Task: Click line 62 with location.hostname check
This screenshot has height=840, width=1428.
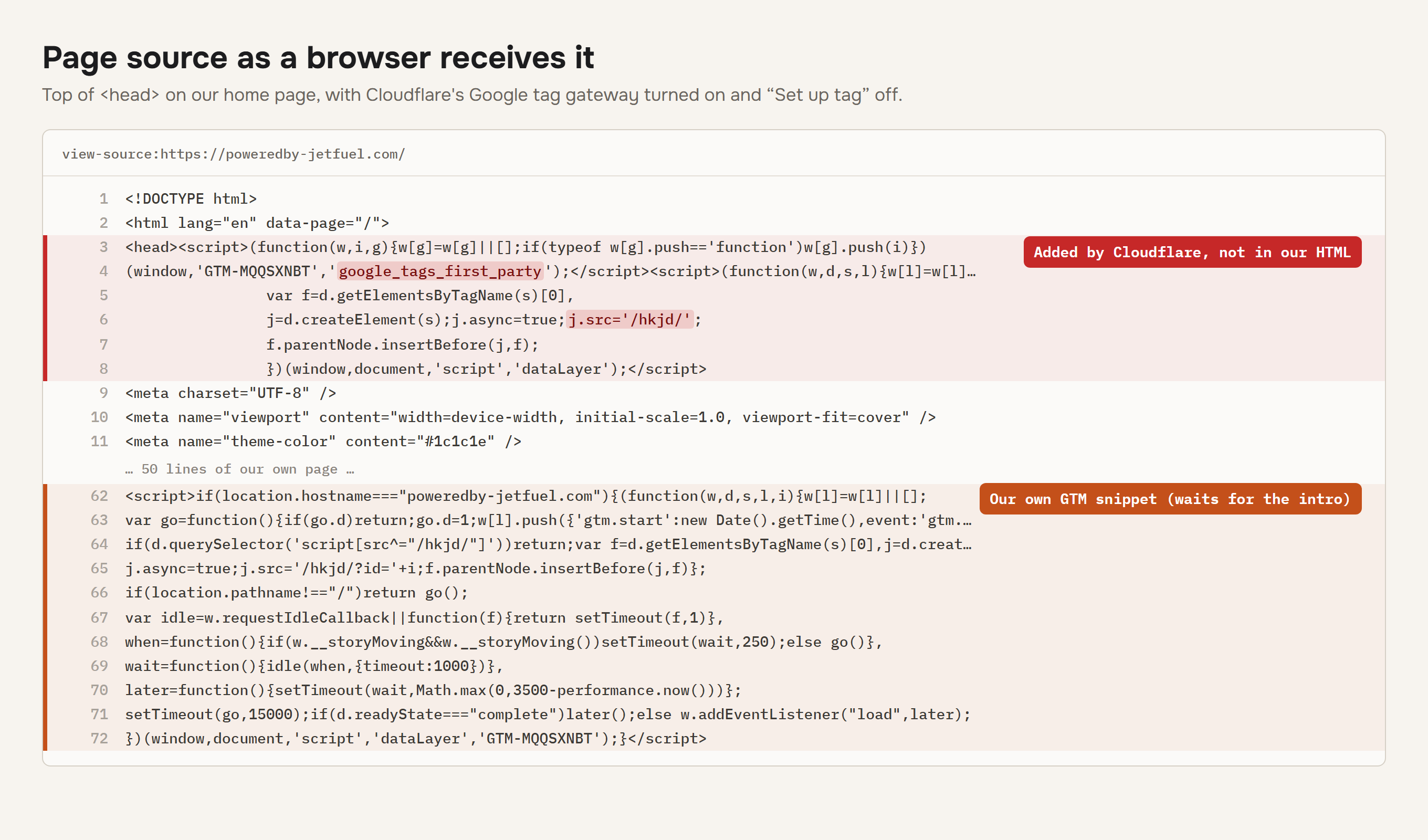Action: [x=526, y=497]
